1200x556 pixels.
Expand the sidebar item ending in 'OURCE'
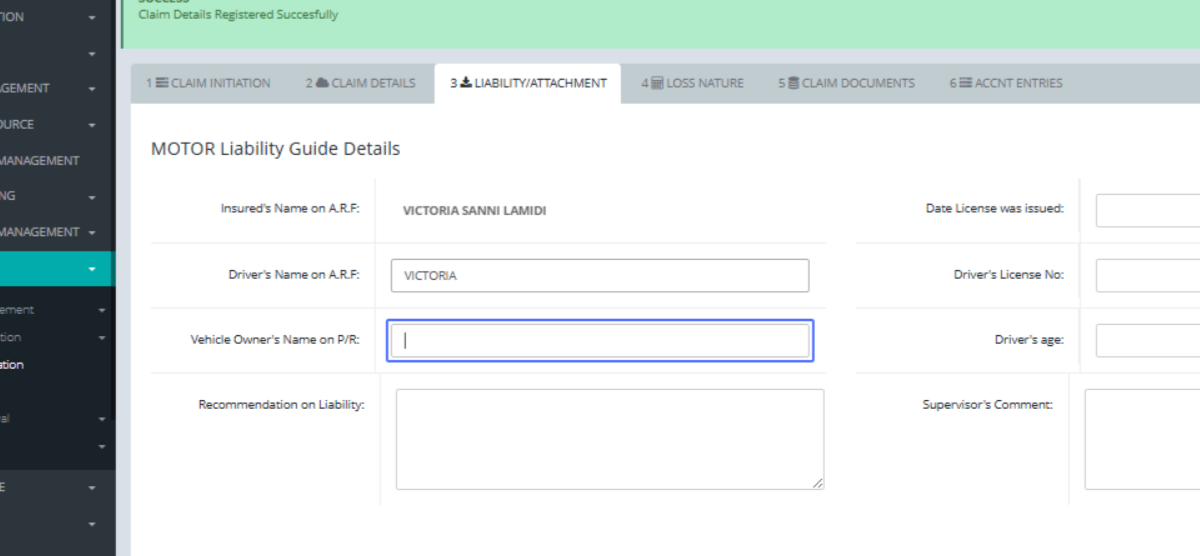pos(92,125)
